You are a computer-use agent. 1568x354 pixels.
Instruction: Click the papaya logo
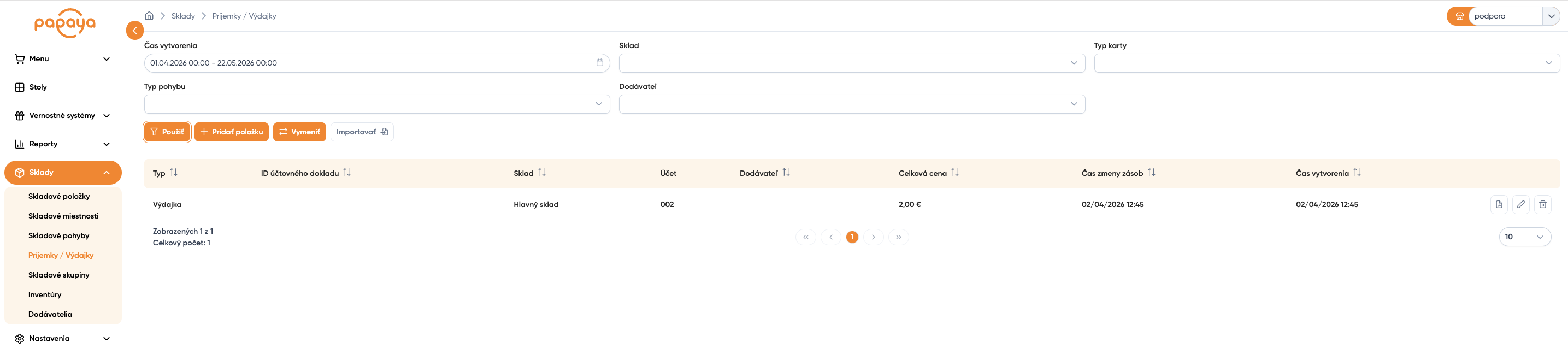64,23
